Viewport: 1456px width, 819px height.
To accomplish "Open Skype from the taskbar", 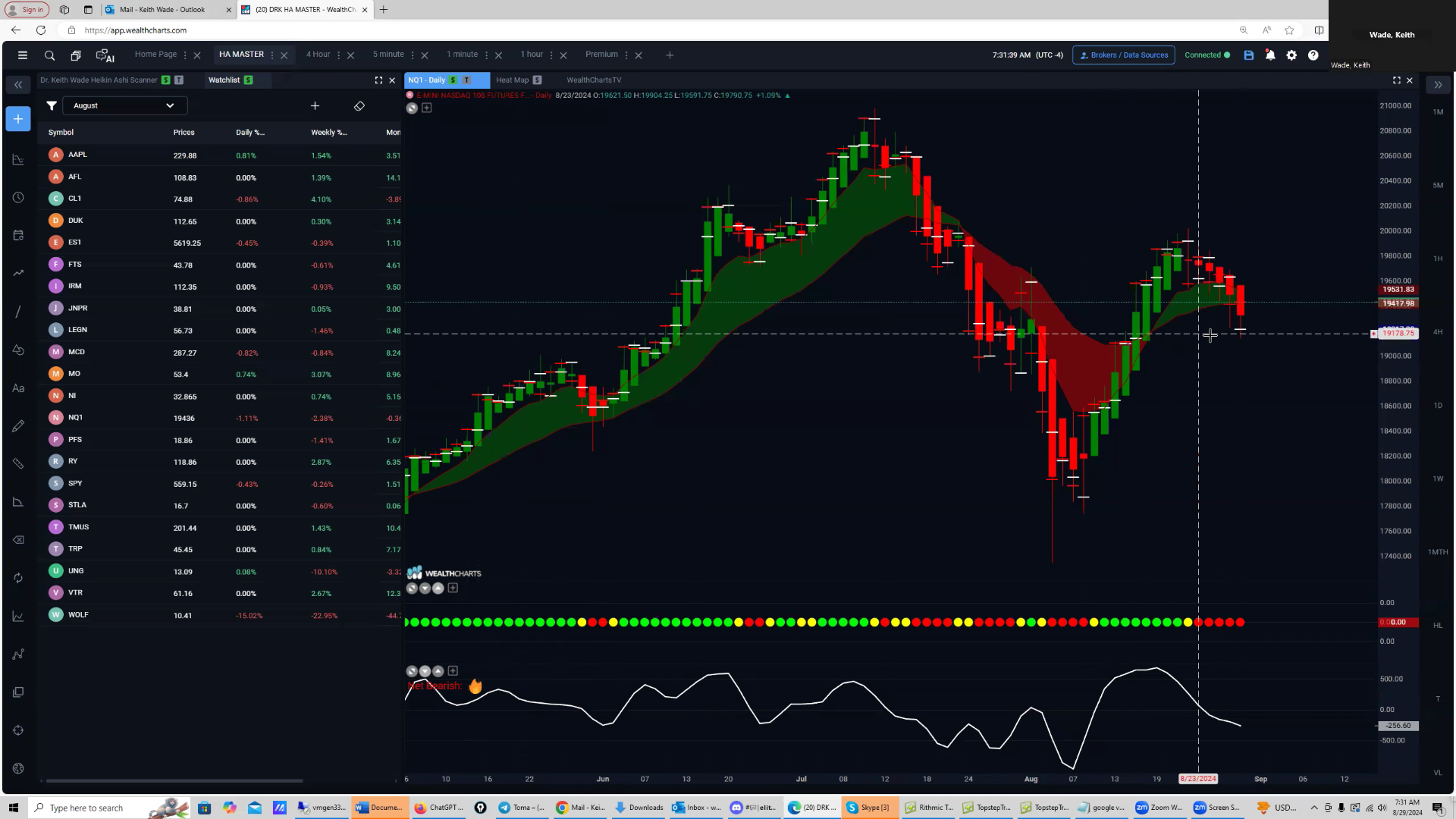I will pyautogui.click(x=871, y=808).
